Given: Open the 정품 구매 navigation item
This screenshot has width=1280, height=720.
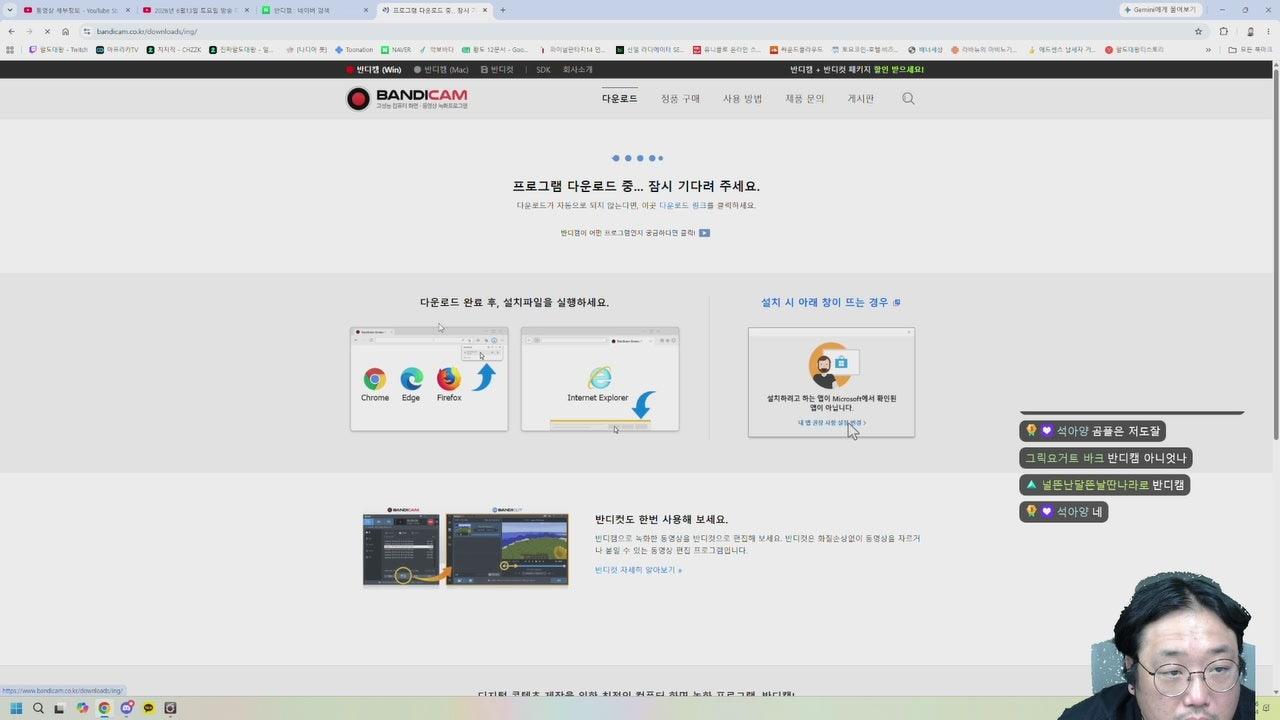Looking at the screenshot, I should tap(680, 99).
